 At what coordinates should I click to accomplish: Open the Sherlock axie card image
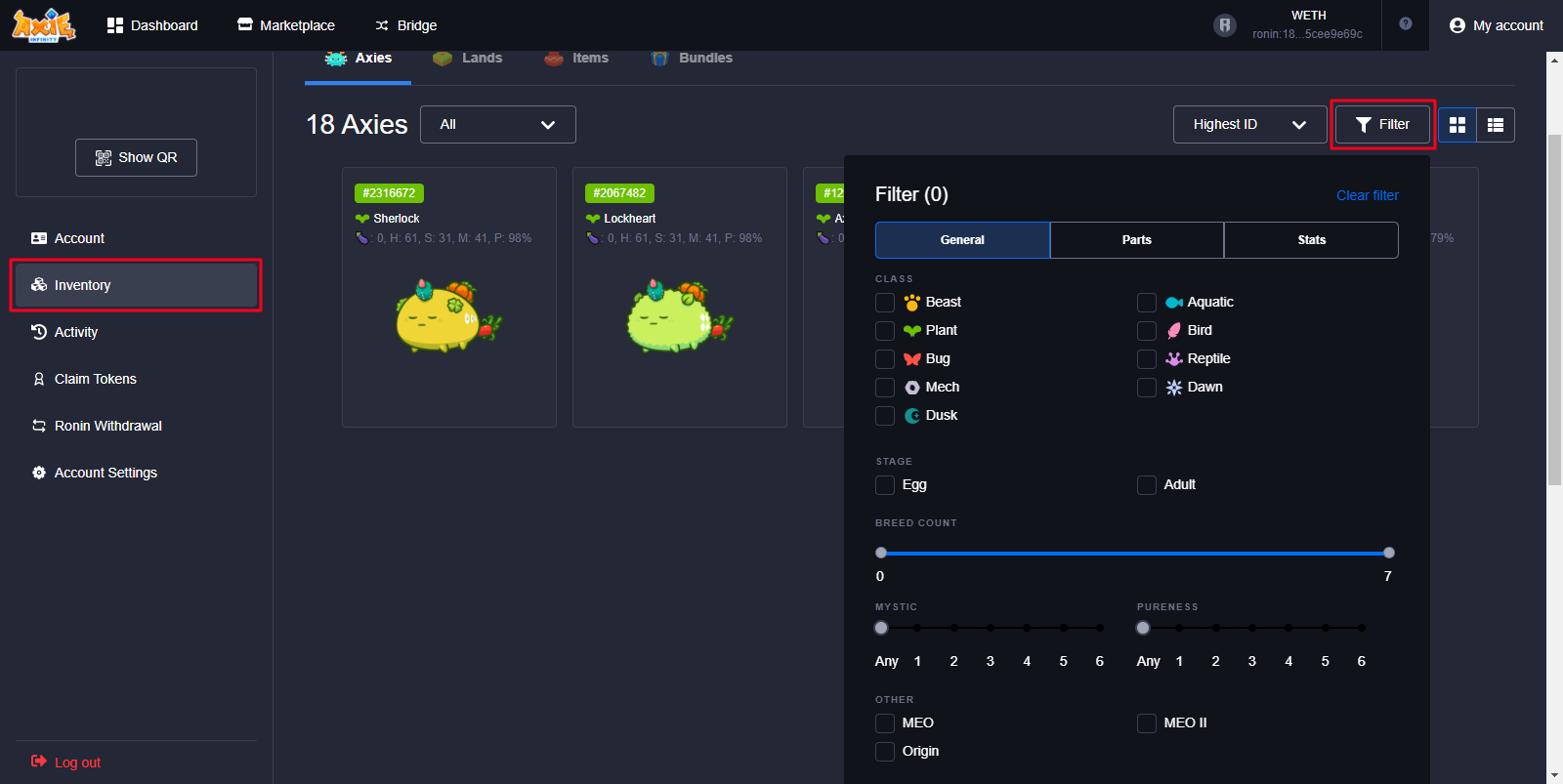(449, 316)
